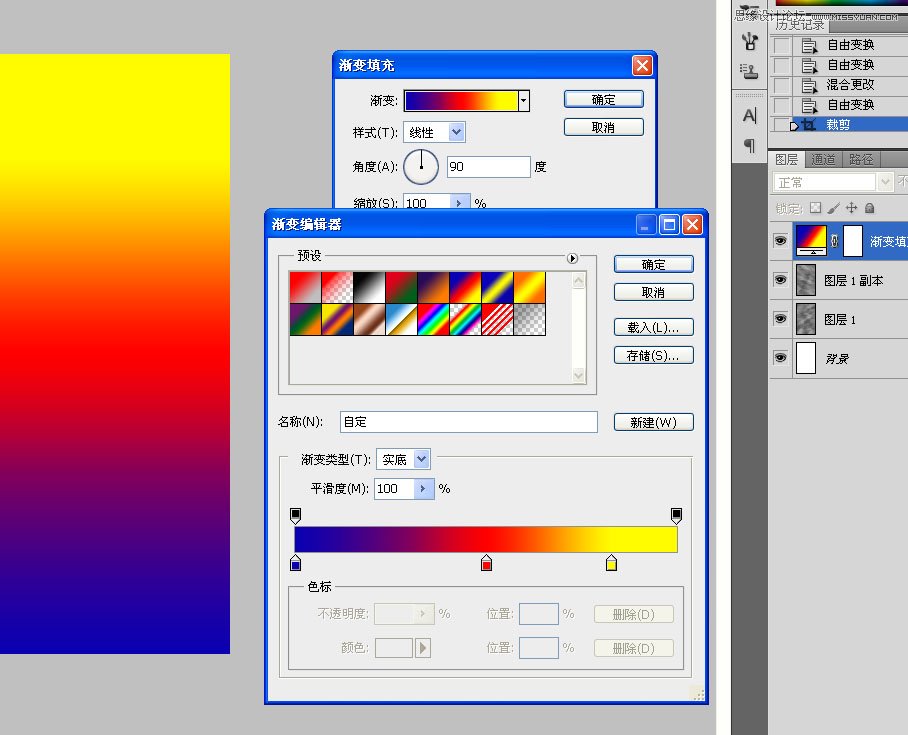Click the lock all padlock icon
908x735 pixels.
870,208
